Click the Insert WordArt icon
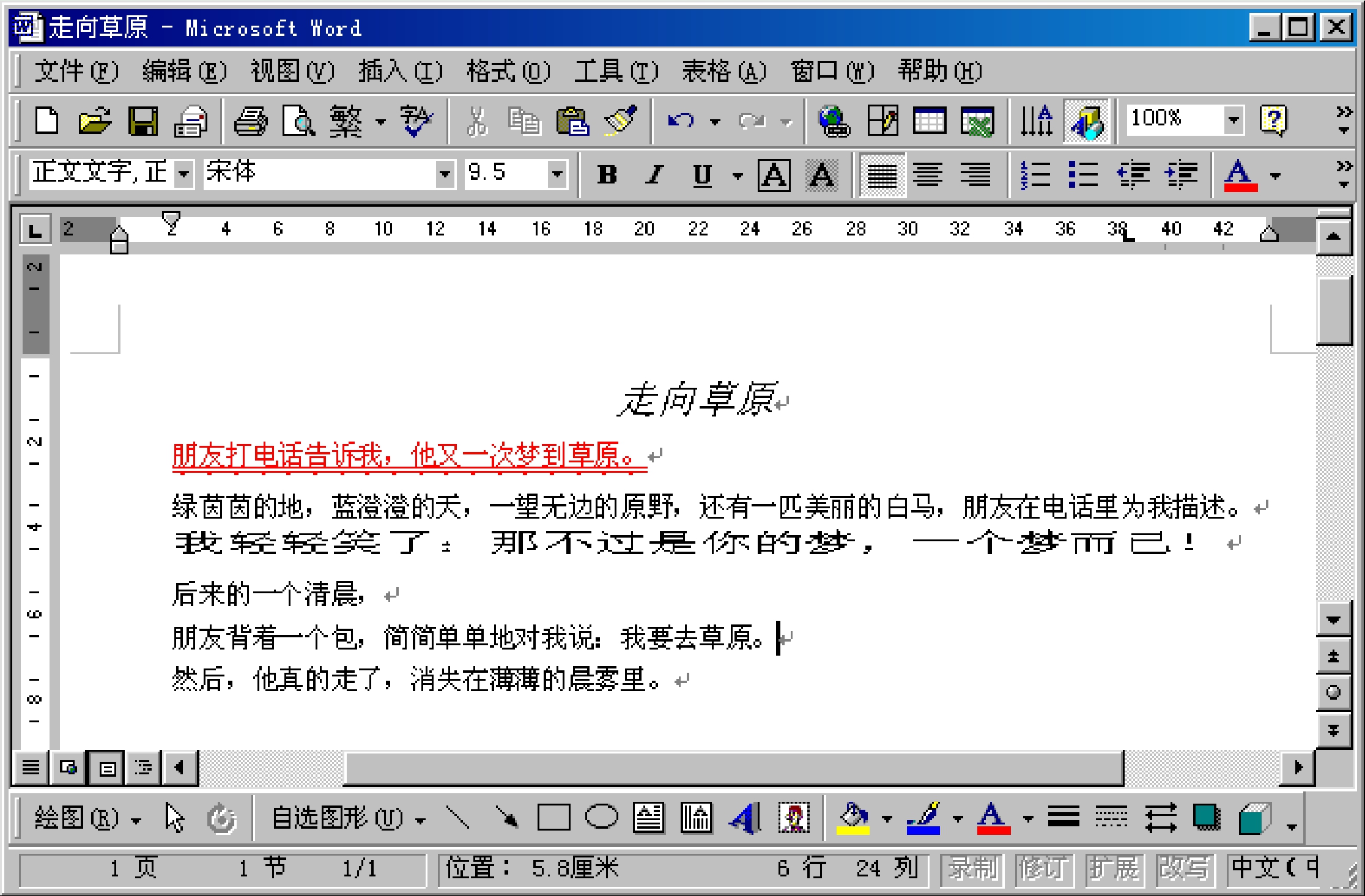This screenshot has width=1365, height=896. (745, 818)
